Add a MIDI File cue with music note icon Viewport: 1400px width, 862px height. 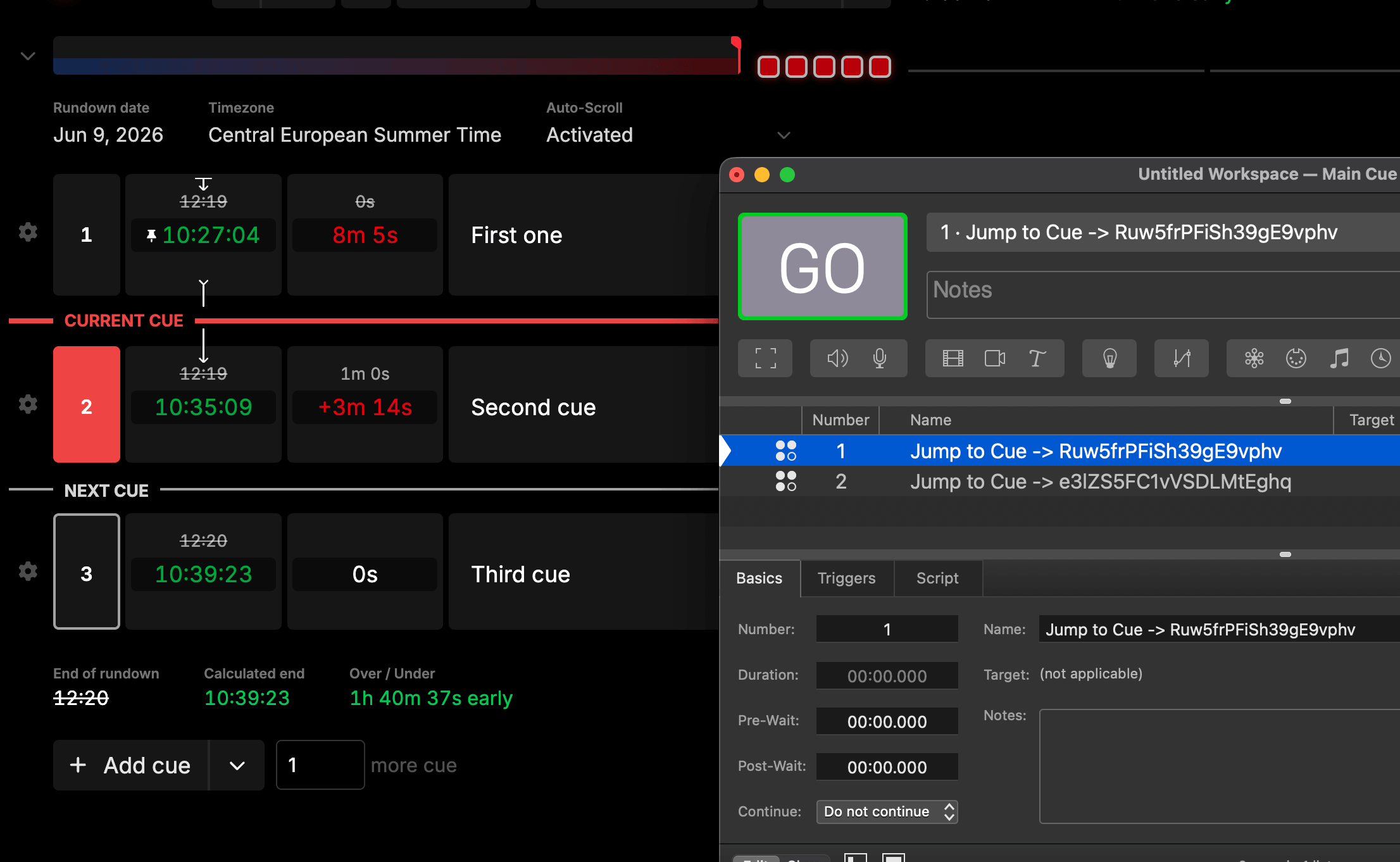1339,358
